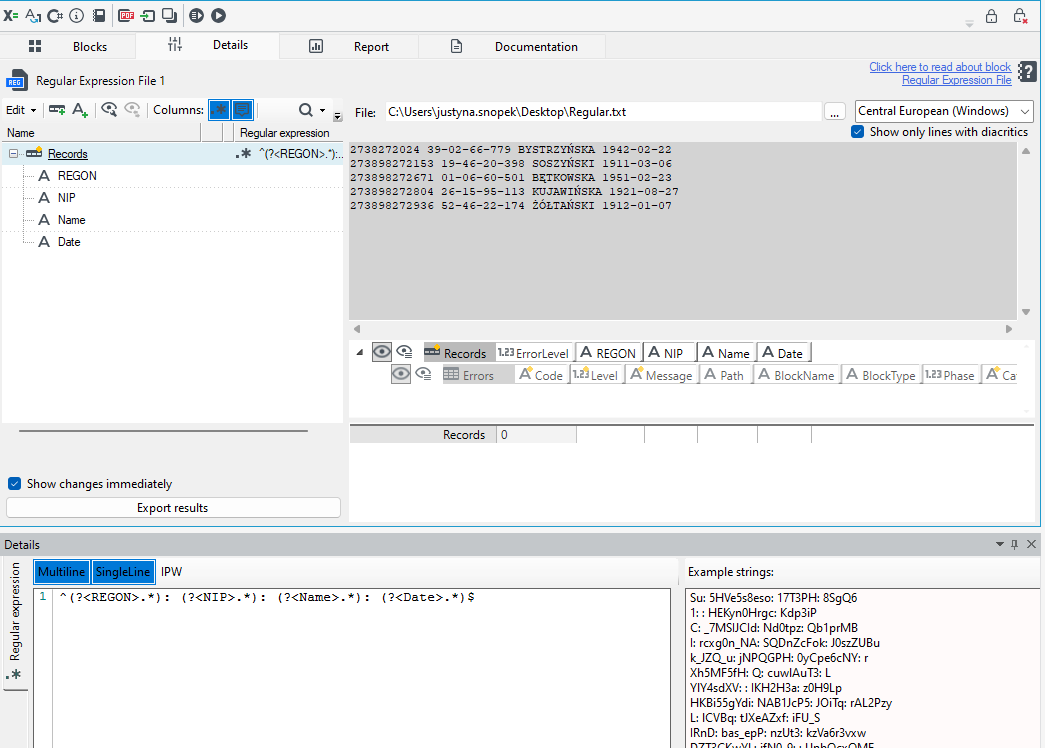Open the Edit dropdown menu
1045x748 pixels.
pos(21,110)
